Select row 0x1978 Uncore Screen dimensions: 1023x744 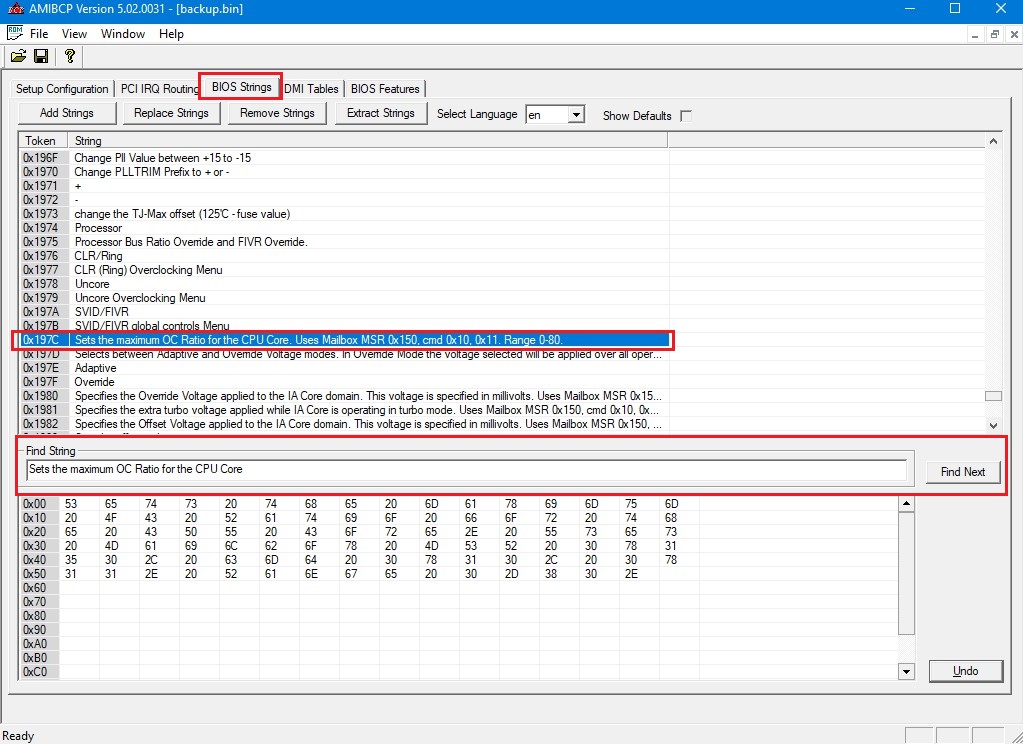click(344, 284)
